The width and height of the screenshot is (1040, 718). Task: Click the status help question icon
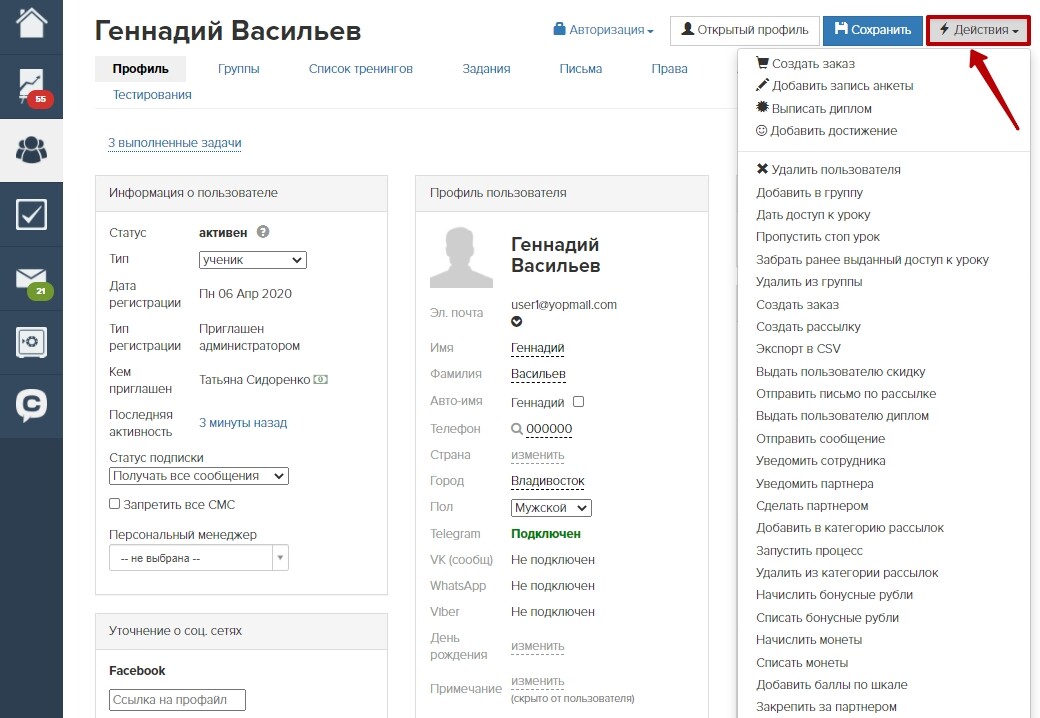coord(263,232)
